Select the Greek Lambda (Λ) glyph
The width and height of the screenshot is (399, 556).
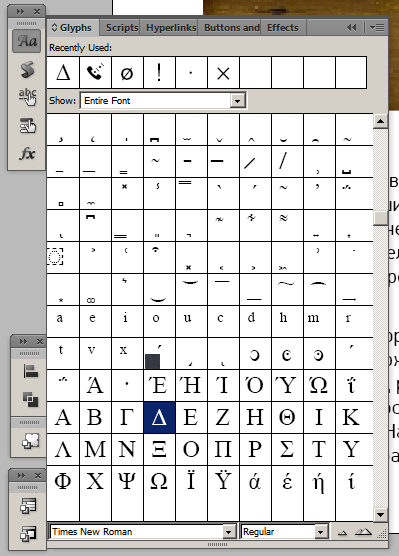pos(63,449)
